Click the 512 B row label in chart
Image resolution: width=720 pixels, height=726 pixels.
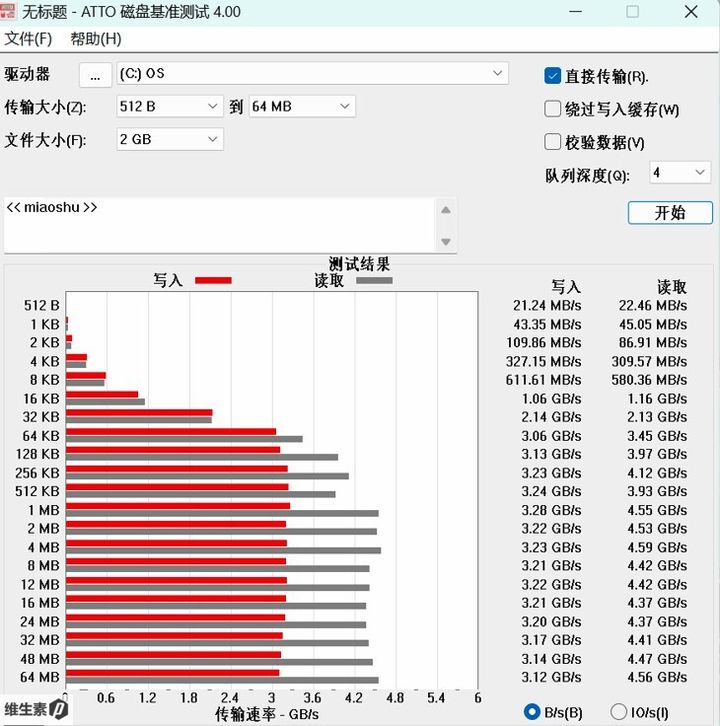(x=42, y=306)
